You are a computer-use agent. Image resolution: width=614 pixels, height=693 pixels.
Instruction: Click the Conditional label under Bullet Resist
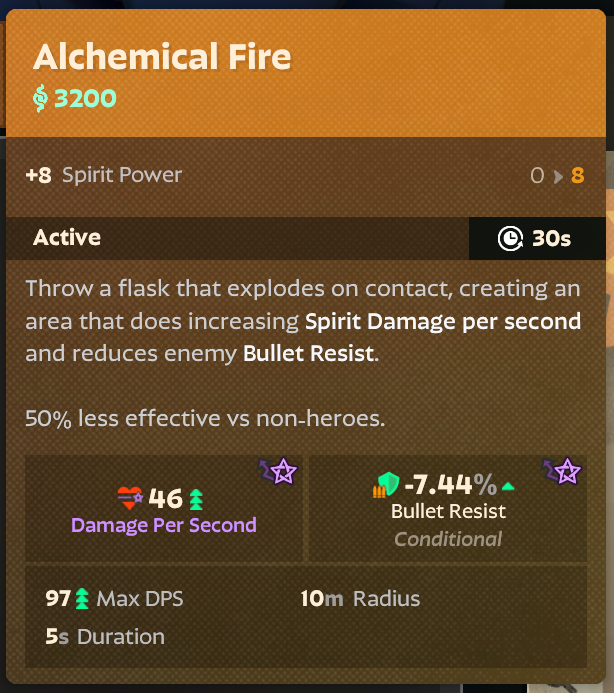[x=448, y=539]
